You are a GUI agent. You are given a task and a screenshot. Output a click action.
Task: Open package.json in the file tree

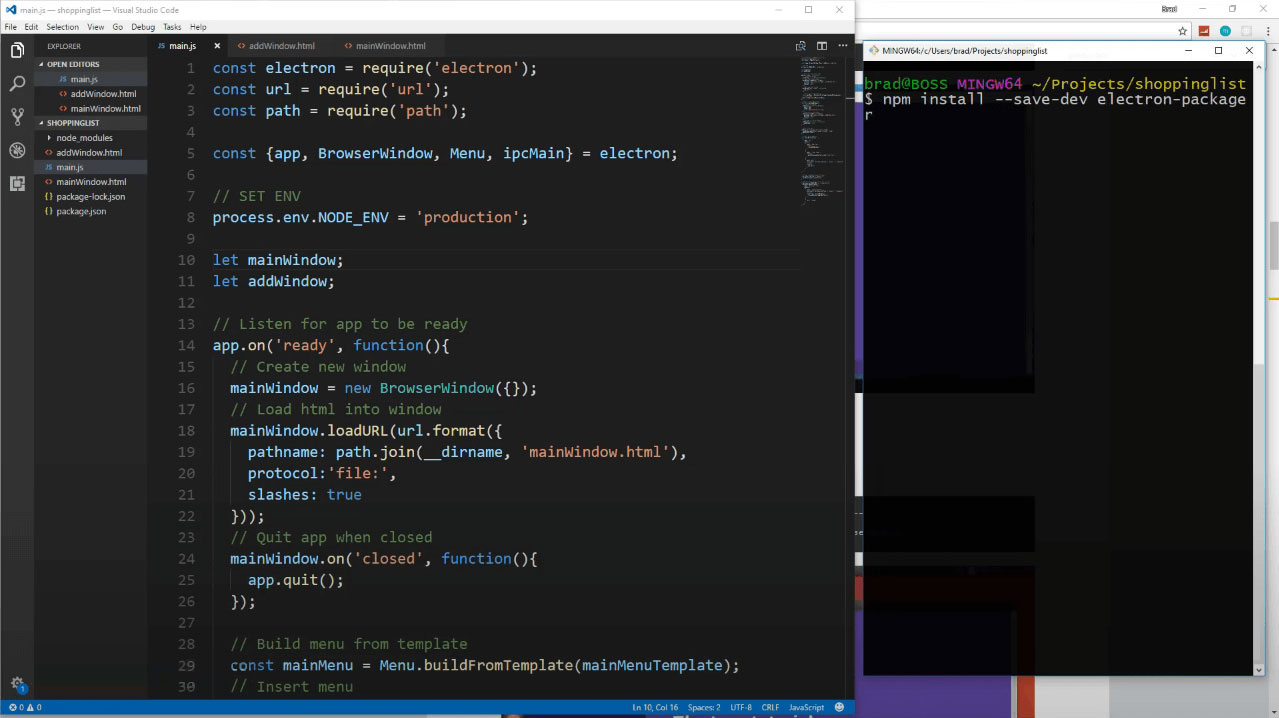pyautogui.click(x=81, y=212)
